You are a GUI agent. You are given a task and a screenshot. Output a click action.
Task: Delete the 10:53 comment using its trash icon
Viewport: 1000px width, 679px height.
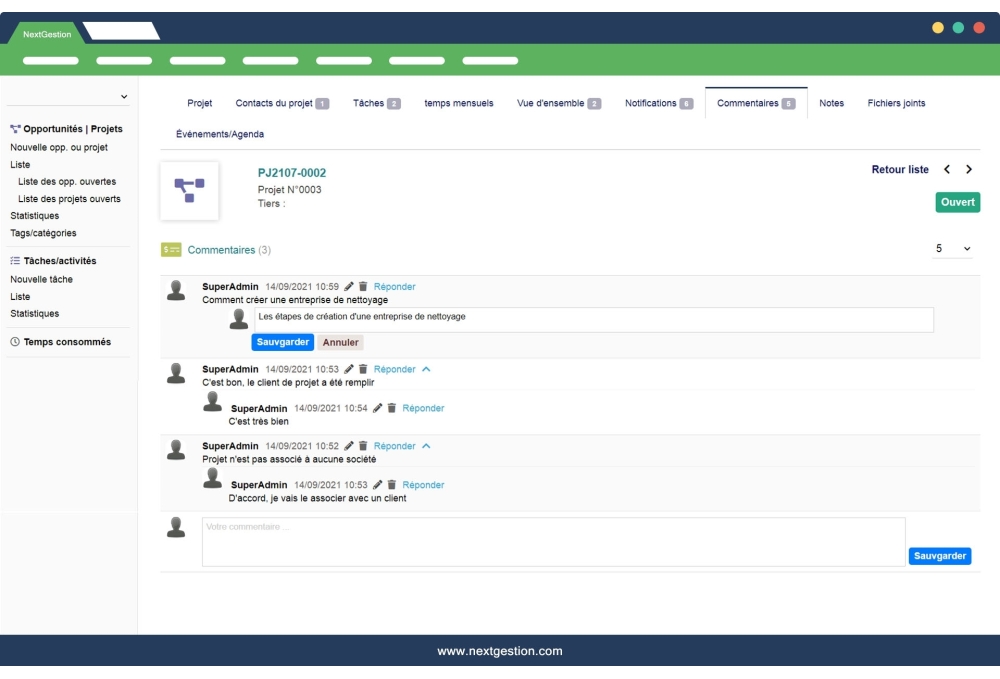tap(363, 369)
